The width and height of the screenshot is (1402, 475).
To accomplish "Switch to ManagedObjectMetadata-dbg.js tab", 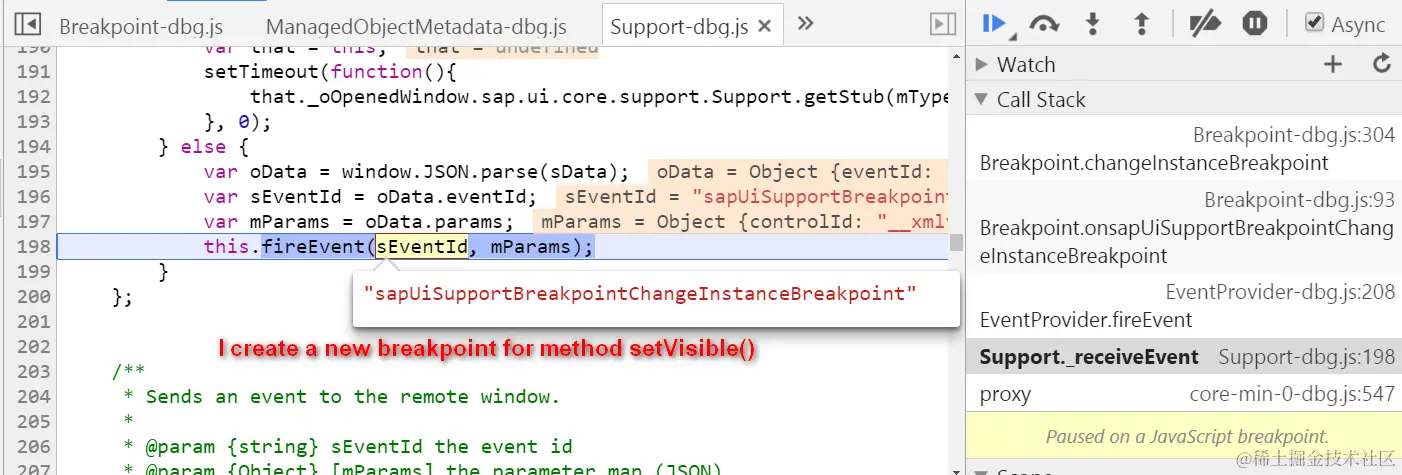I will coord(416,26).
